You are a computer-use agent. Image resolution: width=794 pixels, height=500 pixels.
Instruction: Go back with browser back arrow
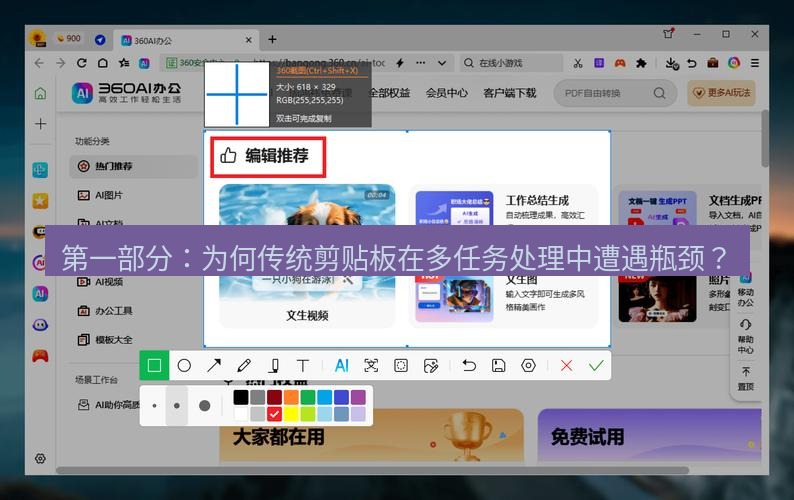pyautogui.click(x=39, y=63)
